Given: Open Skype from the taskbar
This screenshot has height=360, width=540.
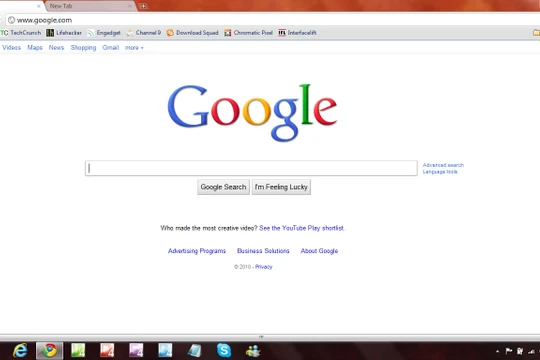Looking at the screenshot, I should tap(224, 350).
